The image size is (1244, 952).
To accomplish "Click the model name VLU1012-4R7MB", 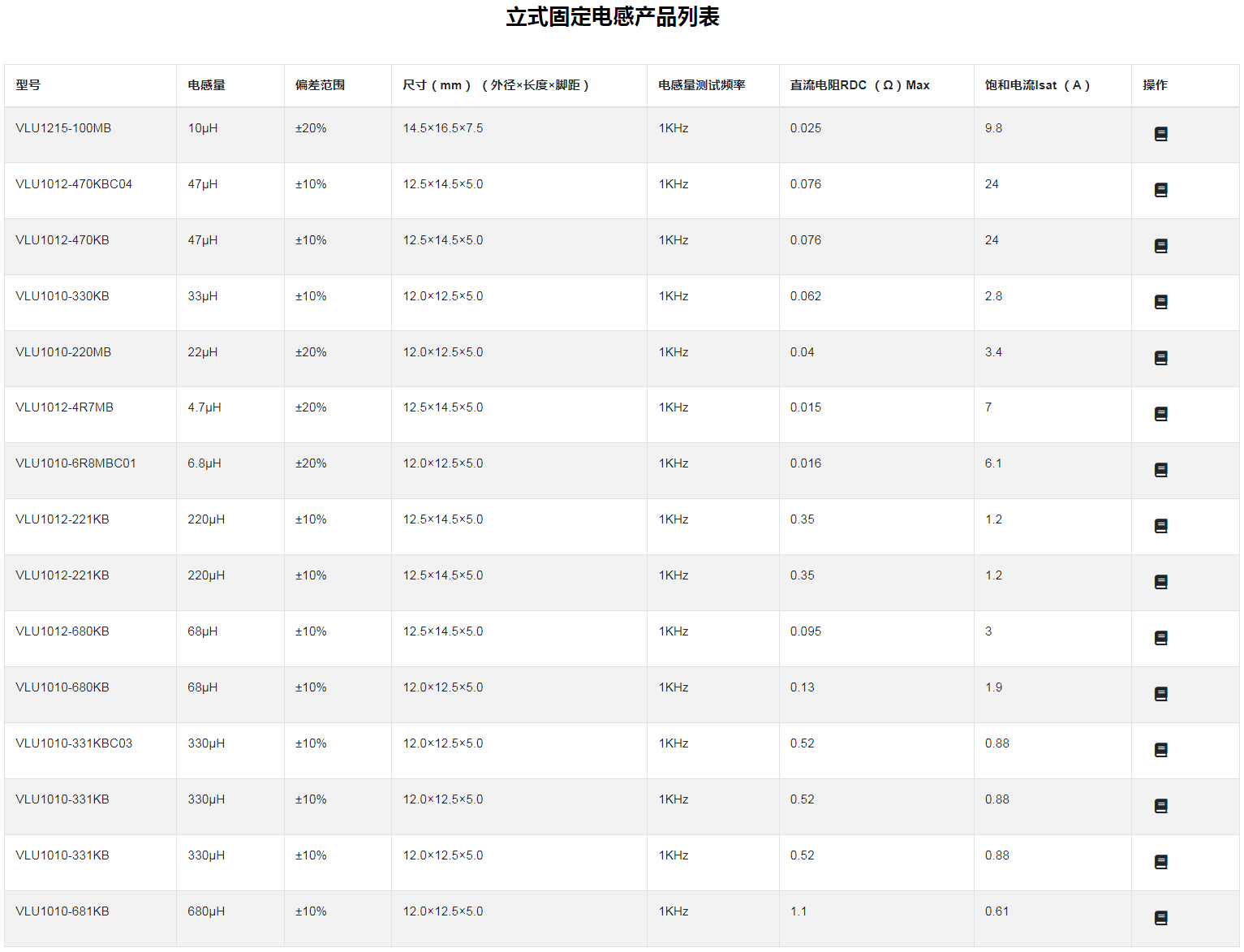I will point(64,407).
